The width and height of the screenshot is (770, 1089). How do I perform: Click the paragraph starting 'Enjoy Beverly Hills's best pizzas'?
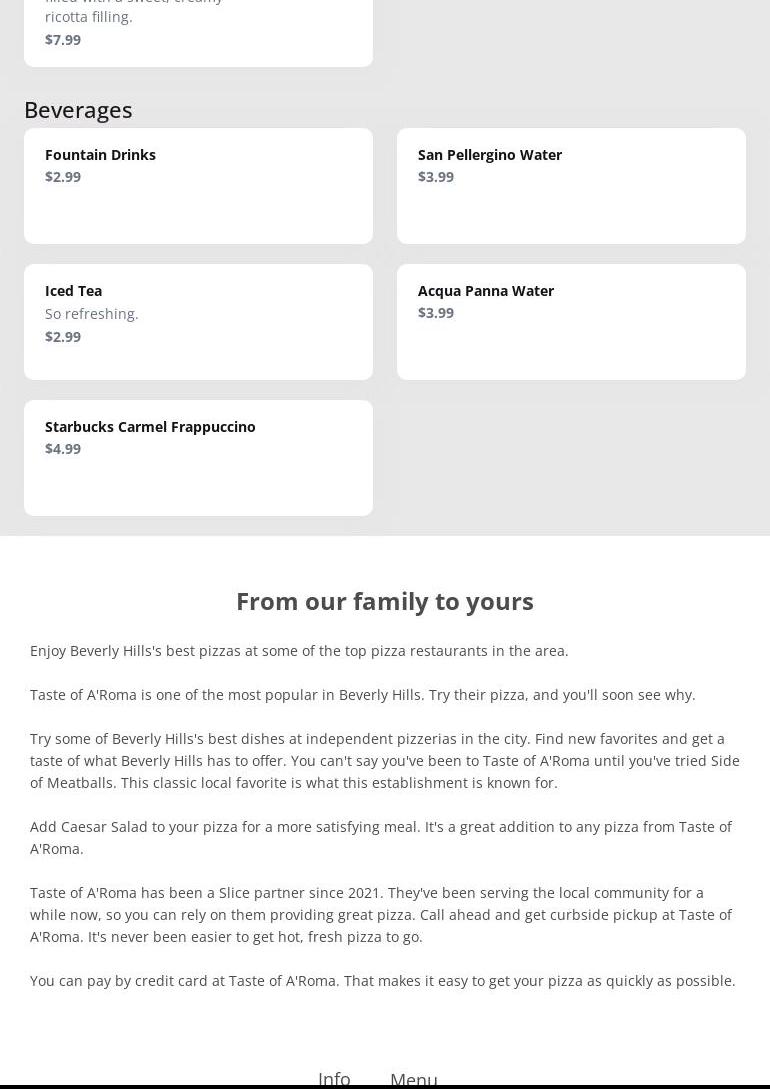(299, 650)
